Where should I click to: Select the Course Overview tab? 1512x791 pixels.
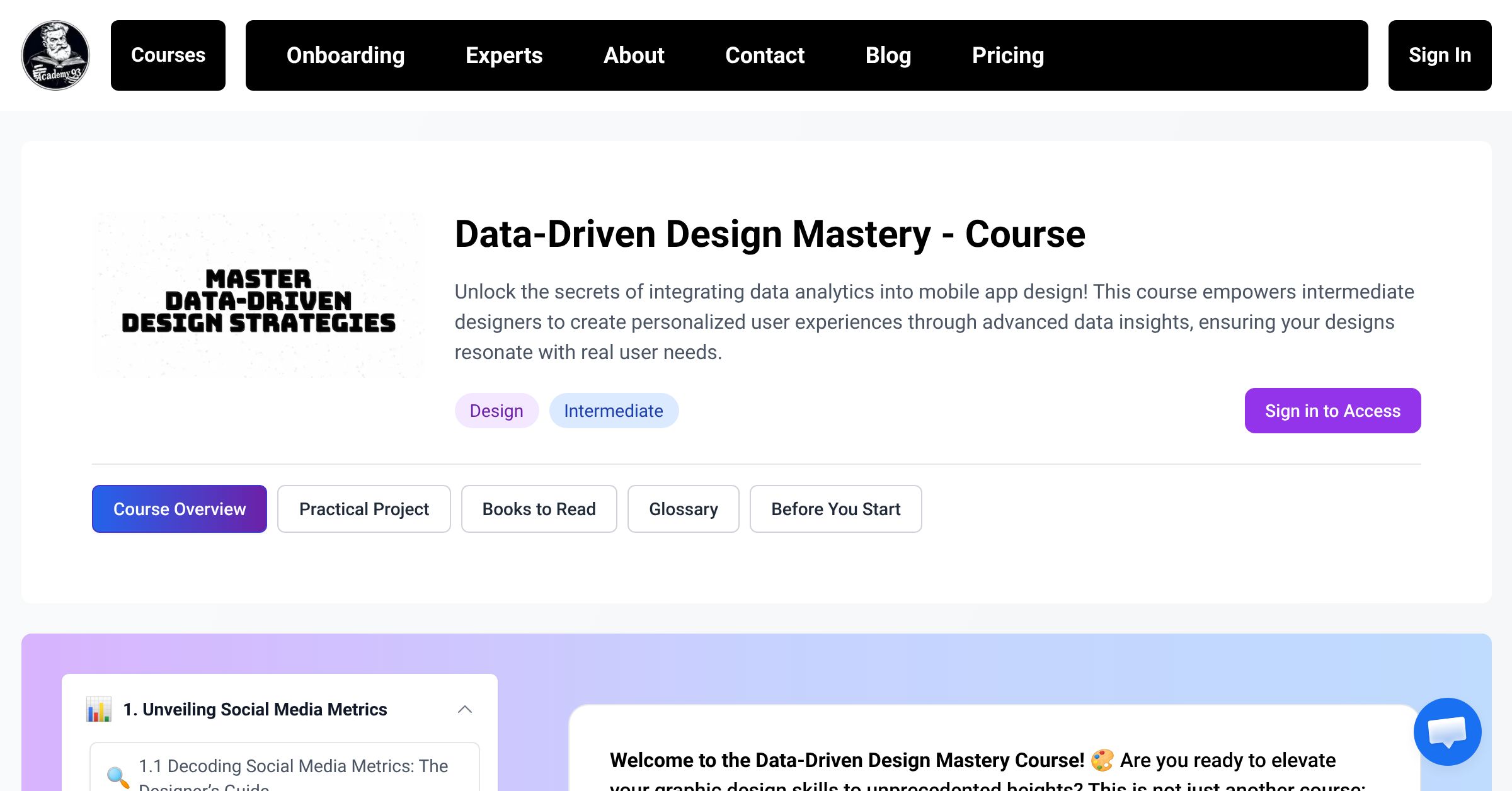click(180, 509)
